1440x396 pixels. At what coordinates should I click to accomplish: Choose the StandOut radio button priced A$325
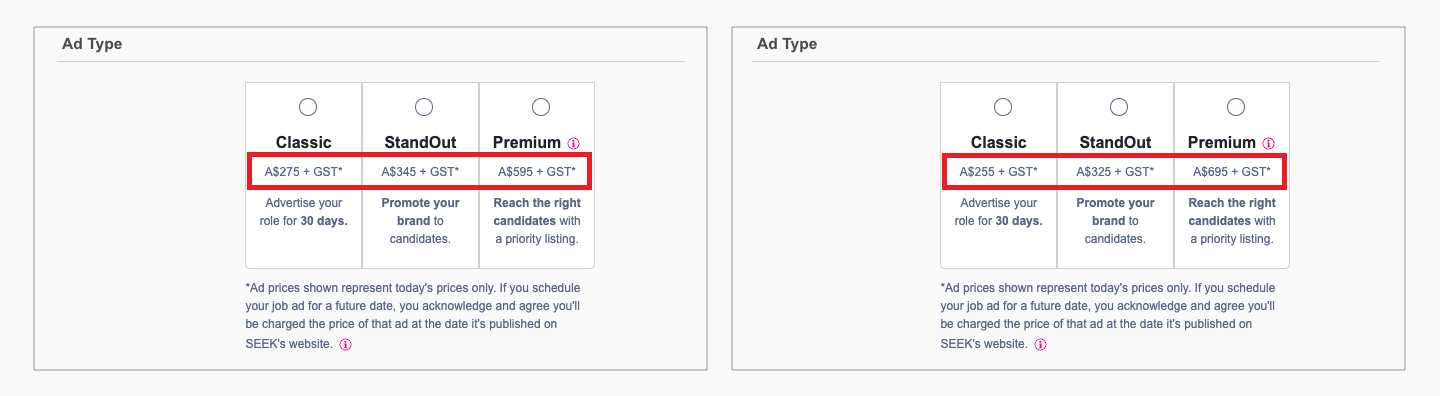[1119, 106]
